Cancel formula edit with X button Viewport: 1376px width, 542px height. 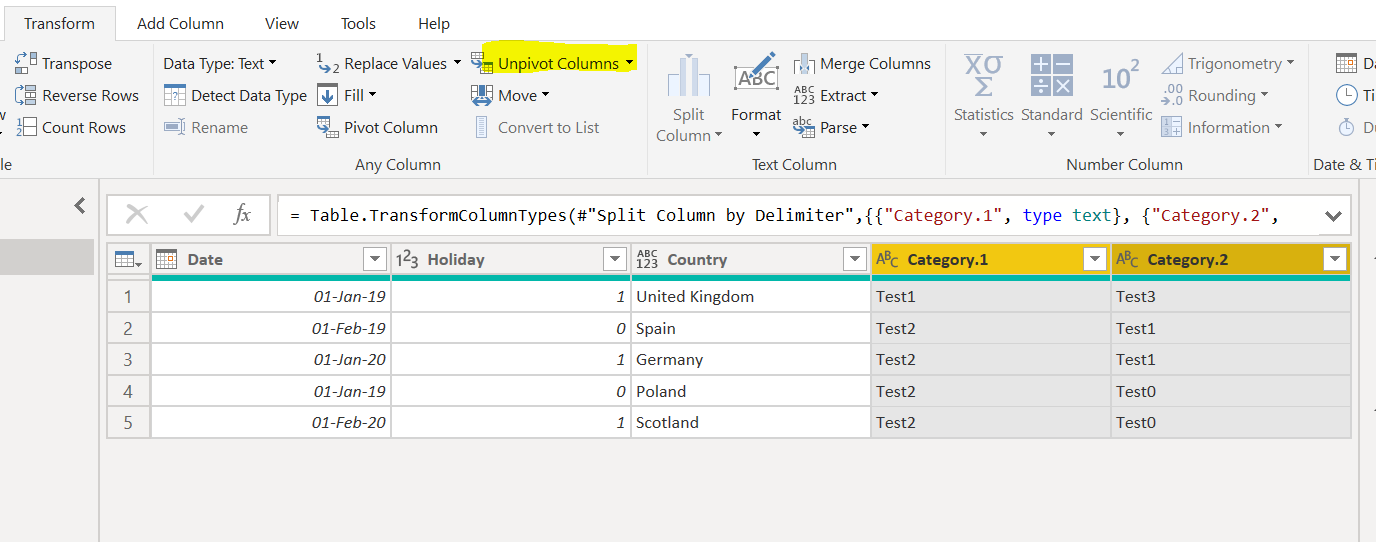click(137, 214)
